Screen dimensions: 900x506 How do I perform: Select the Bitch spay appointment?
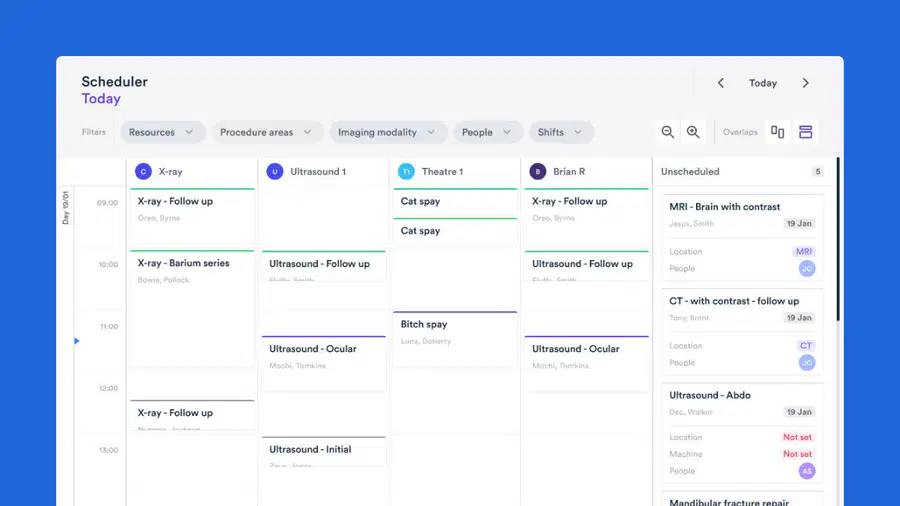pos(455,339)
